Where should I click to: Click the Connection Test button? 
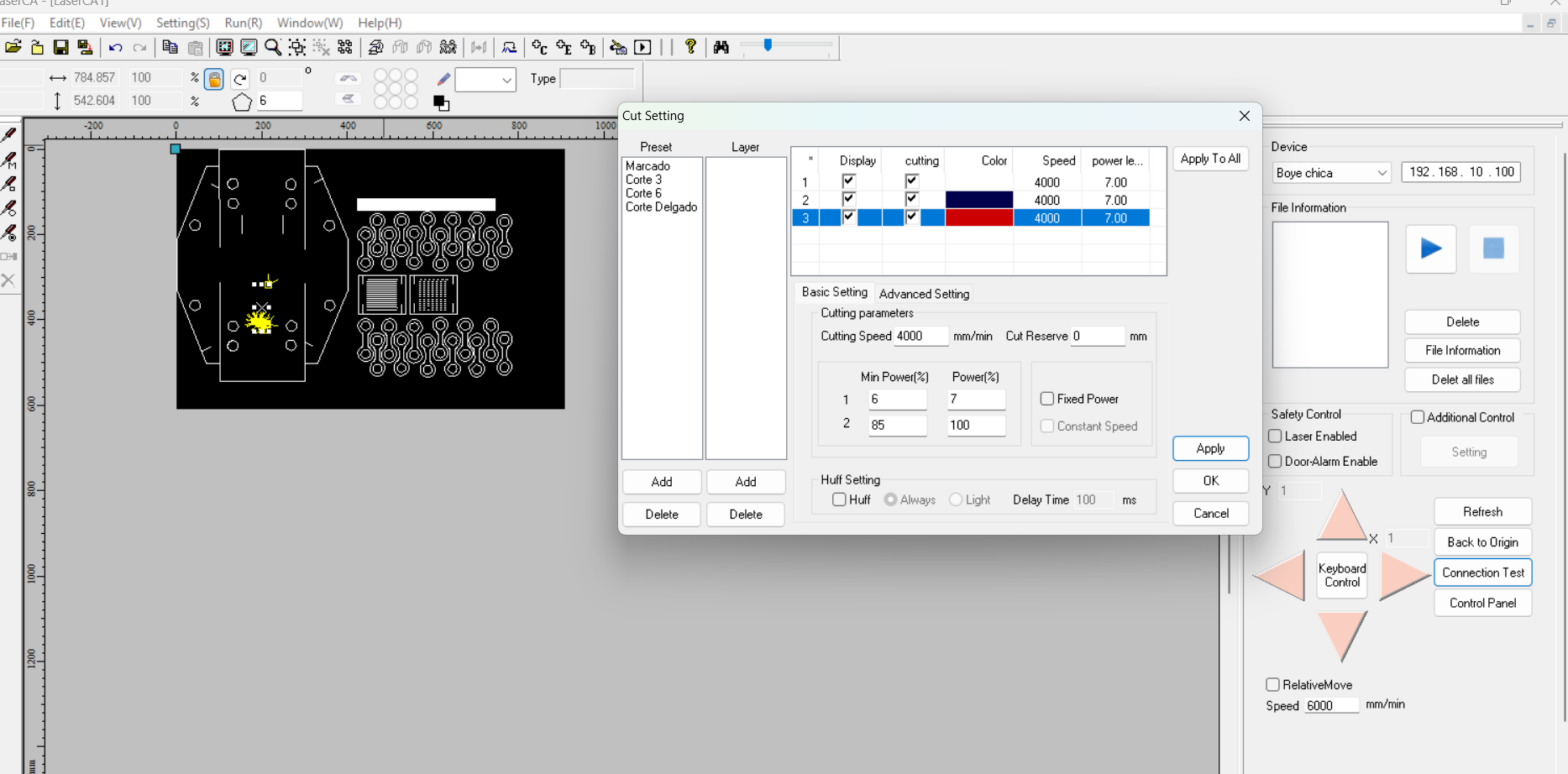click(x=1482, y=573)
